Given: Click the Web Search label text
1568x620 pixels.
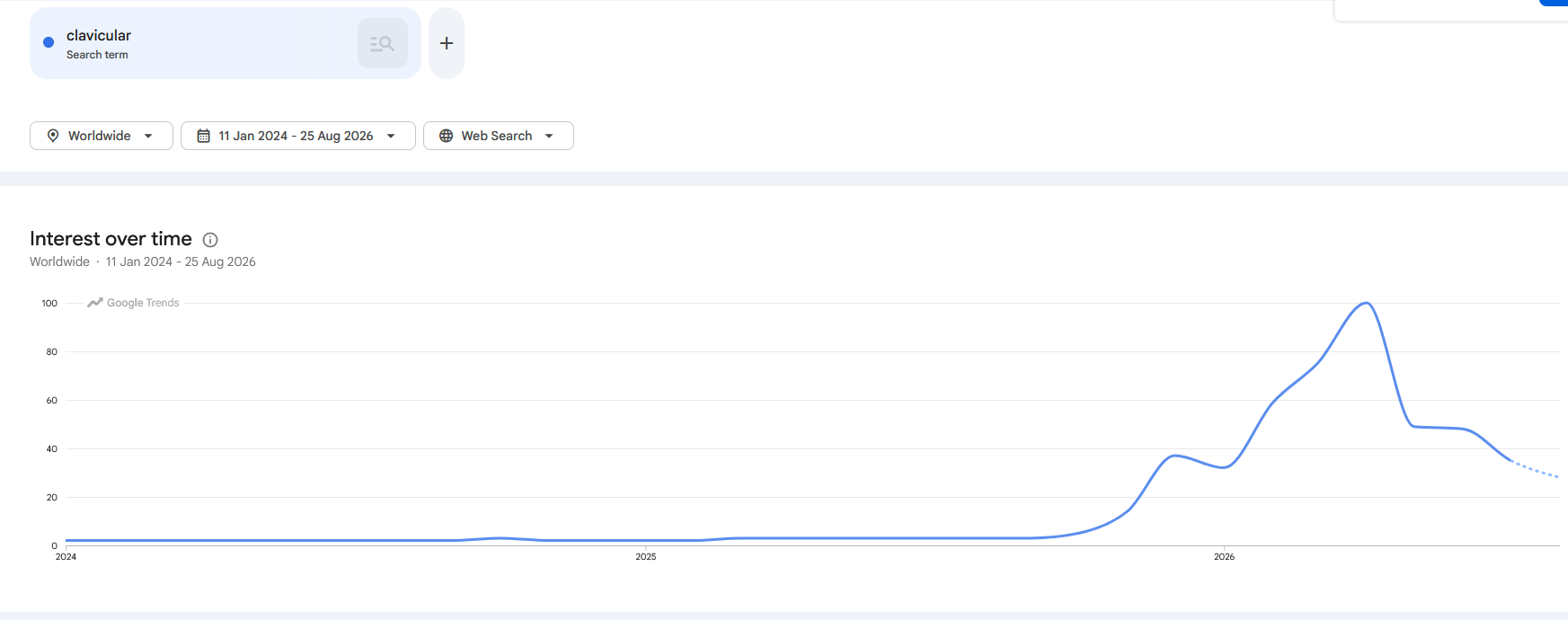Looking at the screenshot, I should pyautogui.click(x=497, y=136).
